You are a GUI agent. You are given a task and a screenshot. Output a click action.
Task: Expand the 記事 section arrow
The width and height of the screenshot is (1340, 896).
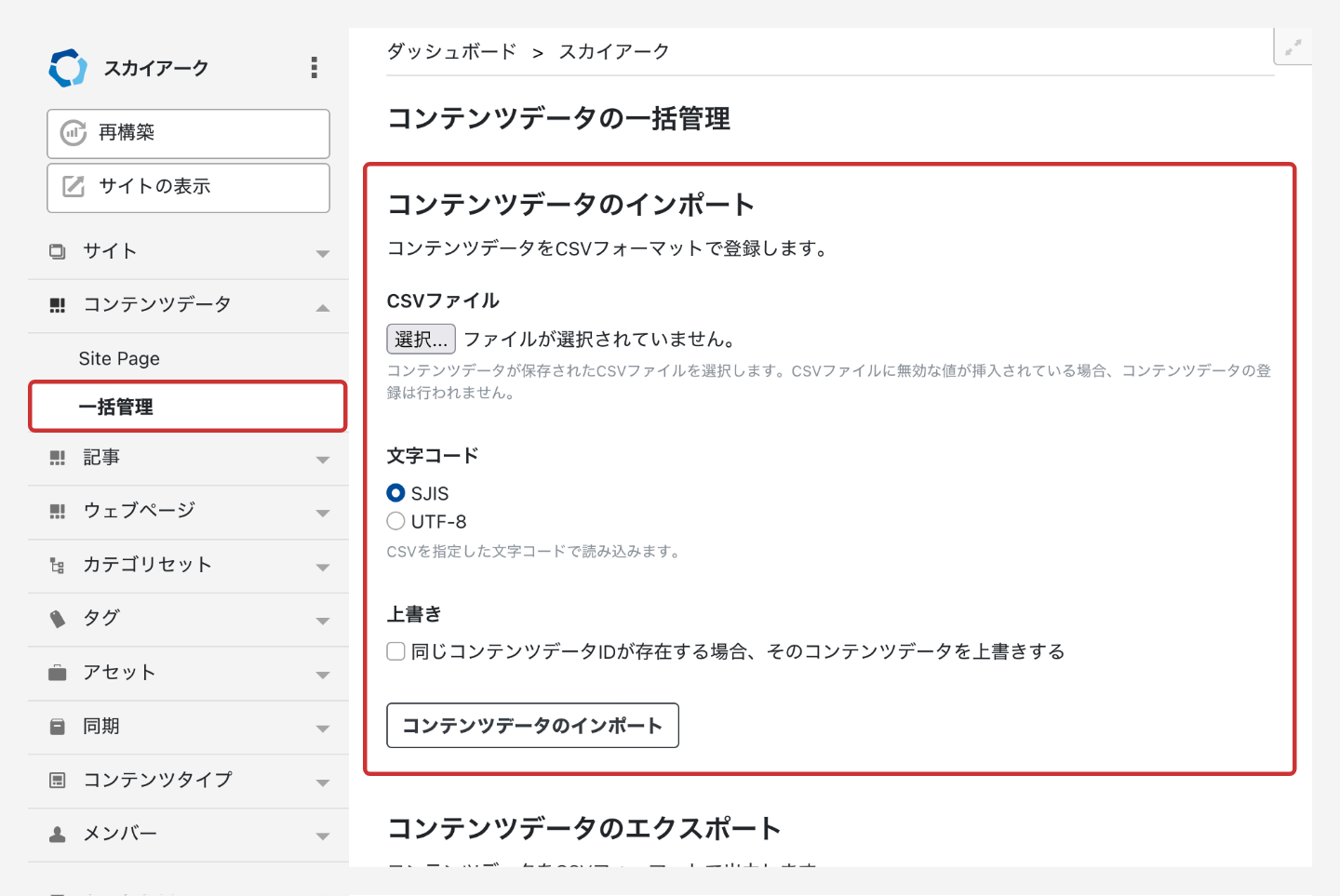322,460
